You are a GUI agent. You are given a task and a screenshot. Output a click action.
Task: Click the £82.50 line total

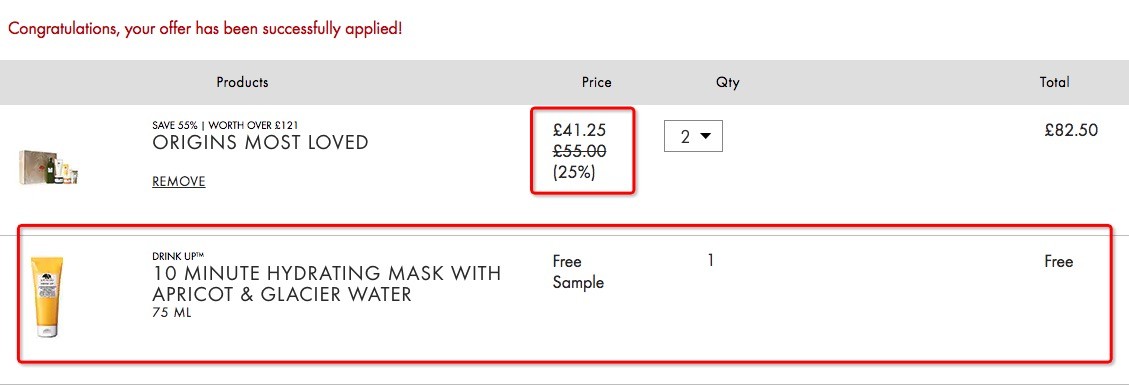pos(1071,130)
